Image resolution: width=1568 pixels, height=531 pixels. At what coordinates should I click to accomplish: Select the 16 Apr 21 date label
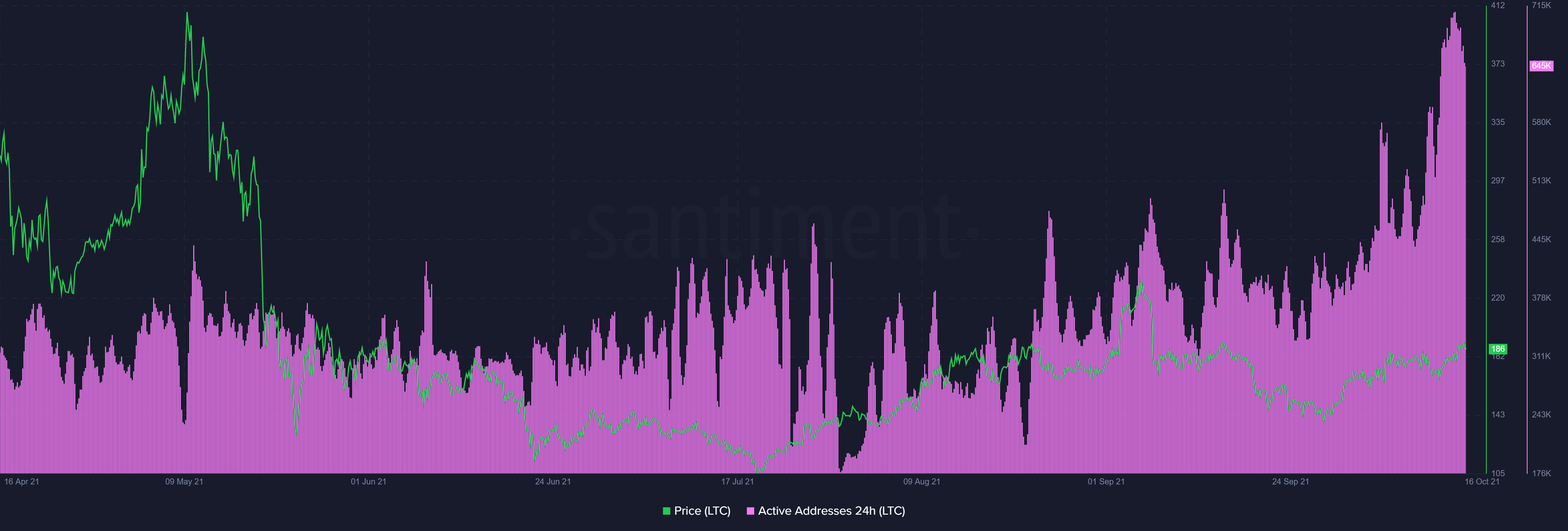point(21,482)
